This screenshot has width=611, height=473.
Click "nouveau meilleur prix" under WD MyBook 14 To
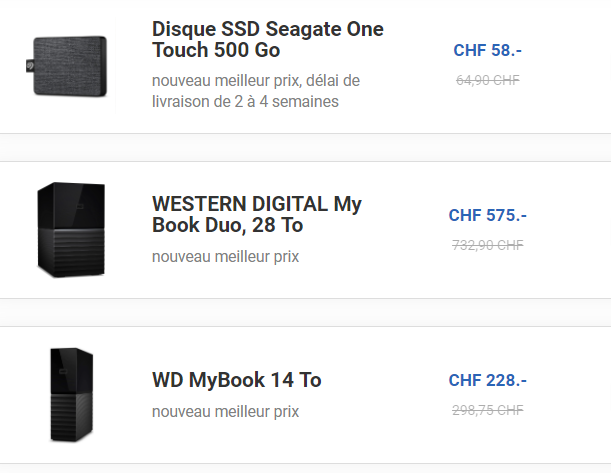[225, 411]
